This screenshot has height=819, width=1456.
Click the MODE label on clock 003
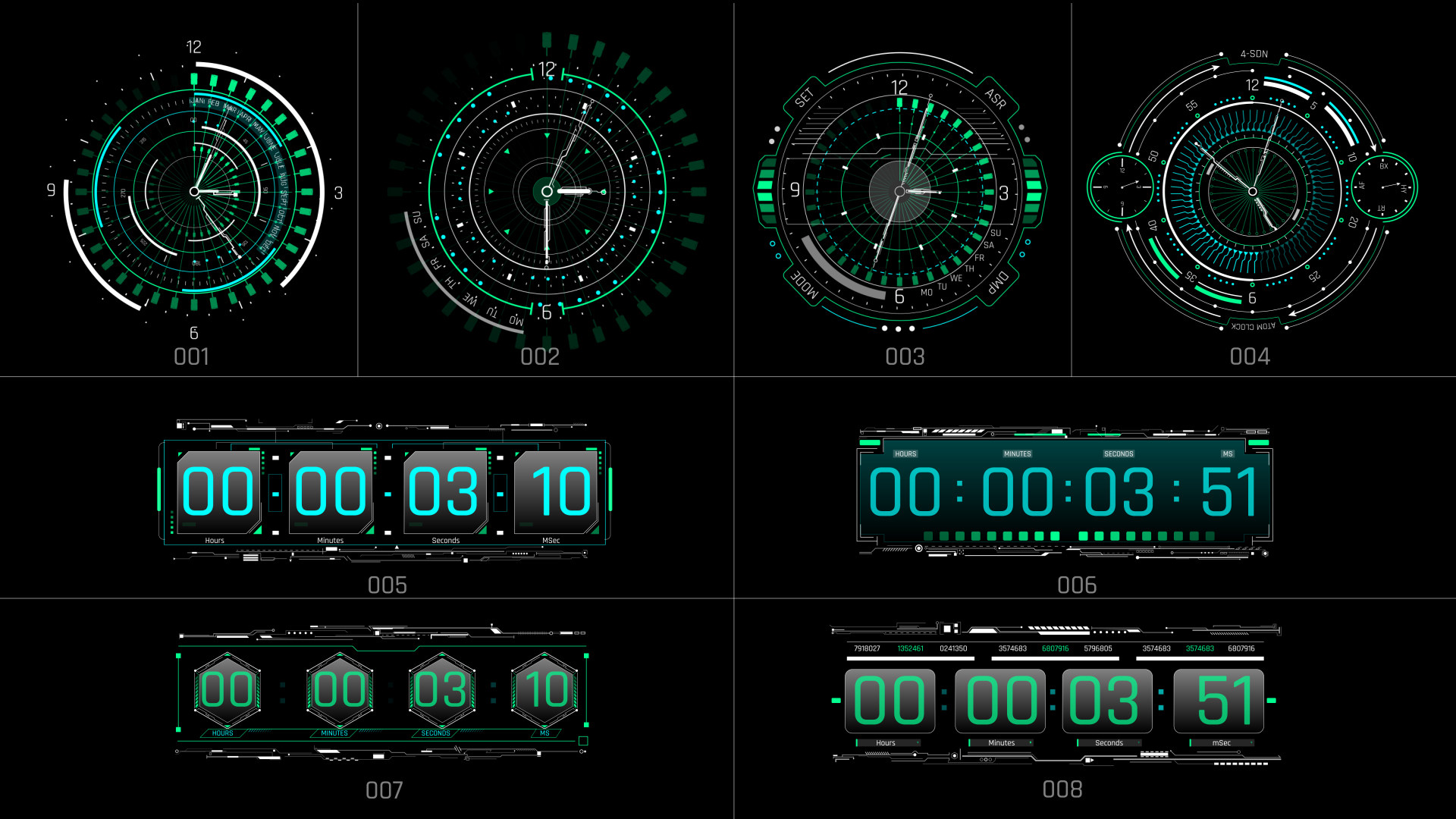[805, 284]
